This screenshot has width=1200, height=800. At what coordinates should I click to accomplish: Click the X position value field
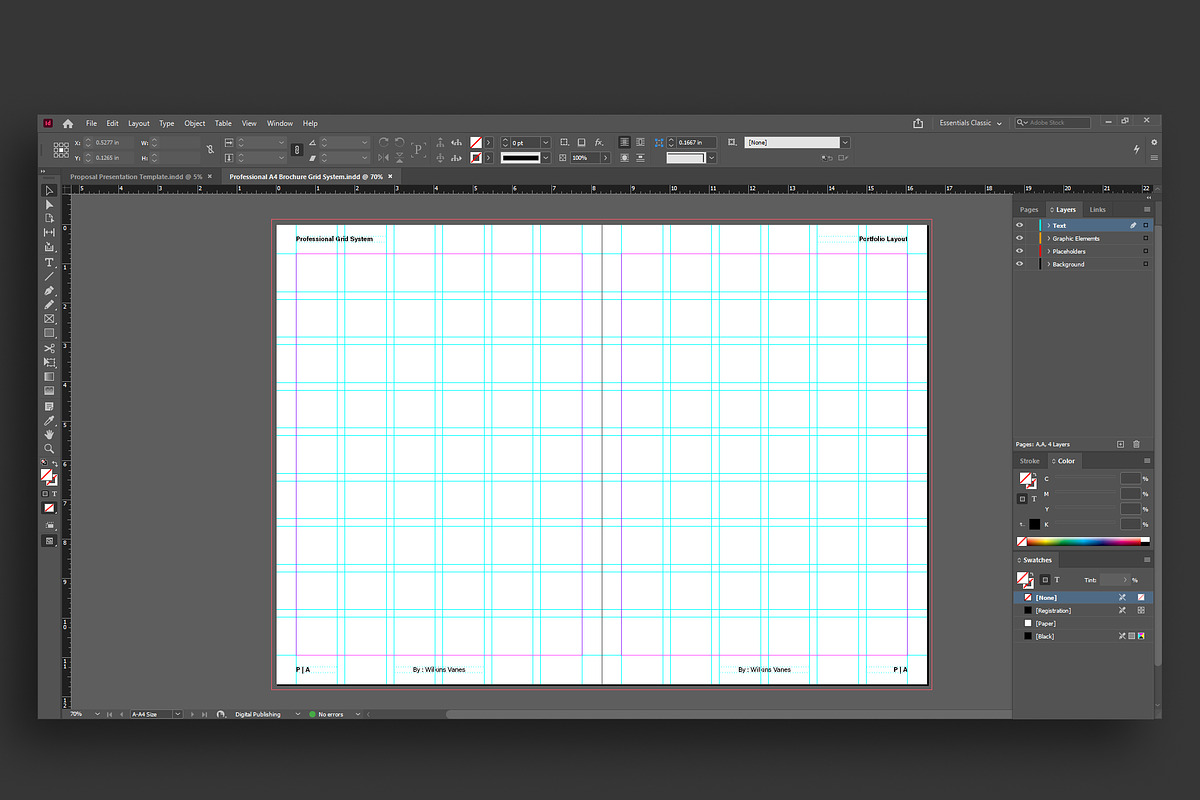pos(114,143)
